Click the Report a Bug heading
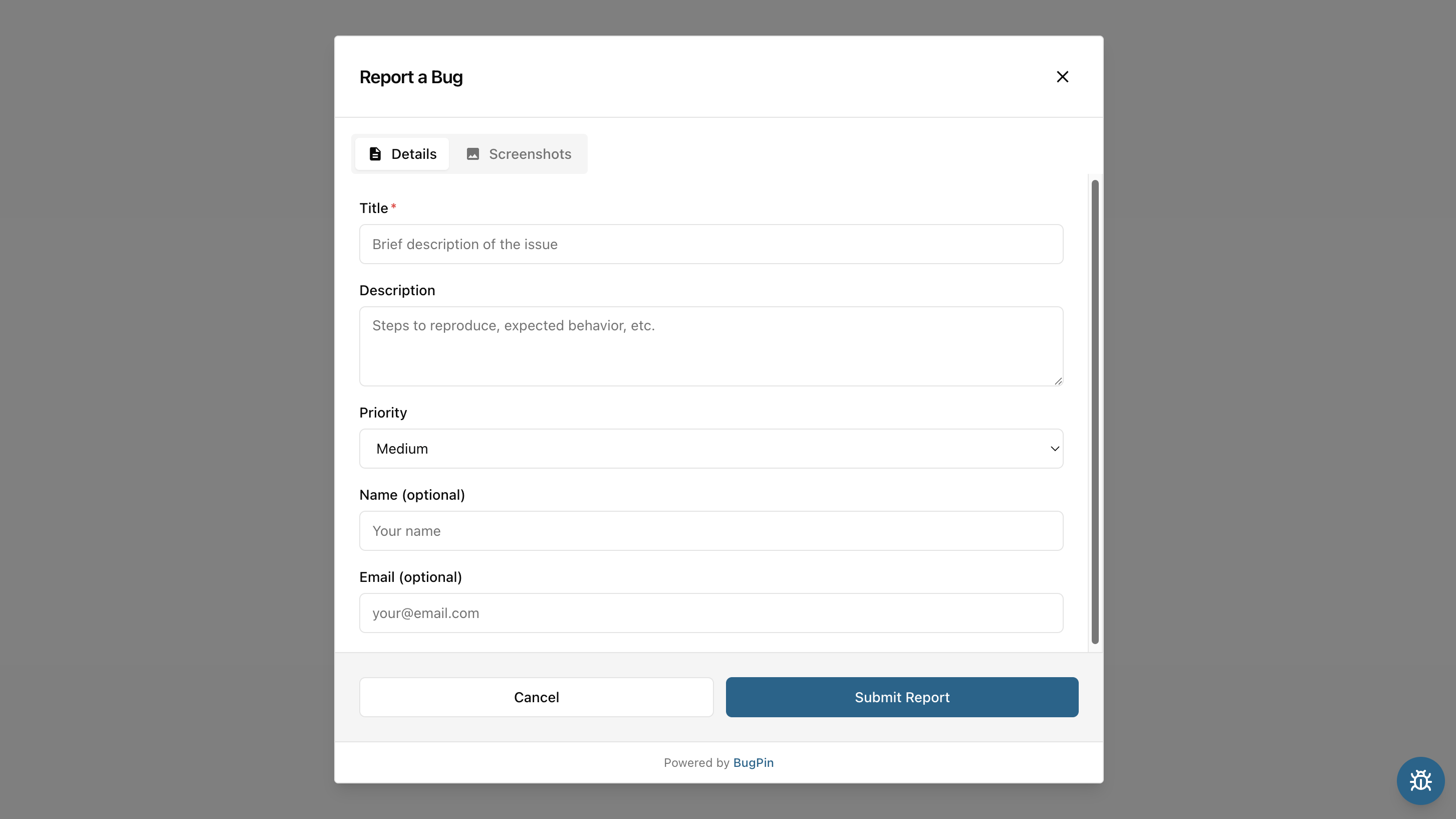 click(x=411, y=77)
